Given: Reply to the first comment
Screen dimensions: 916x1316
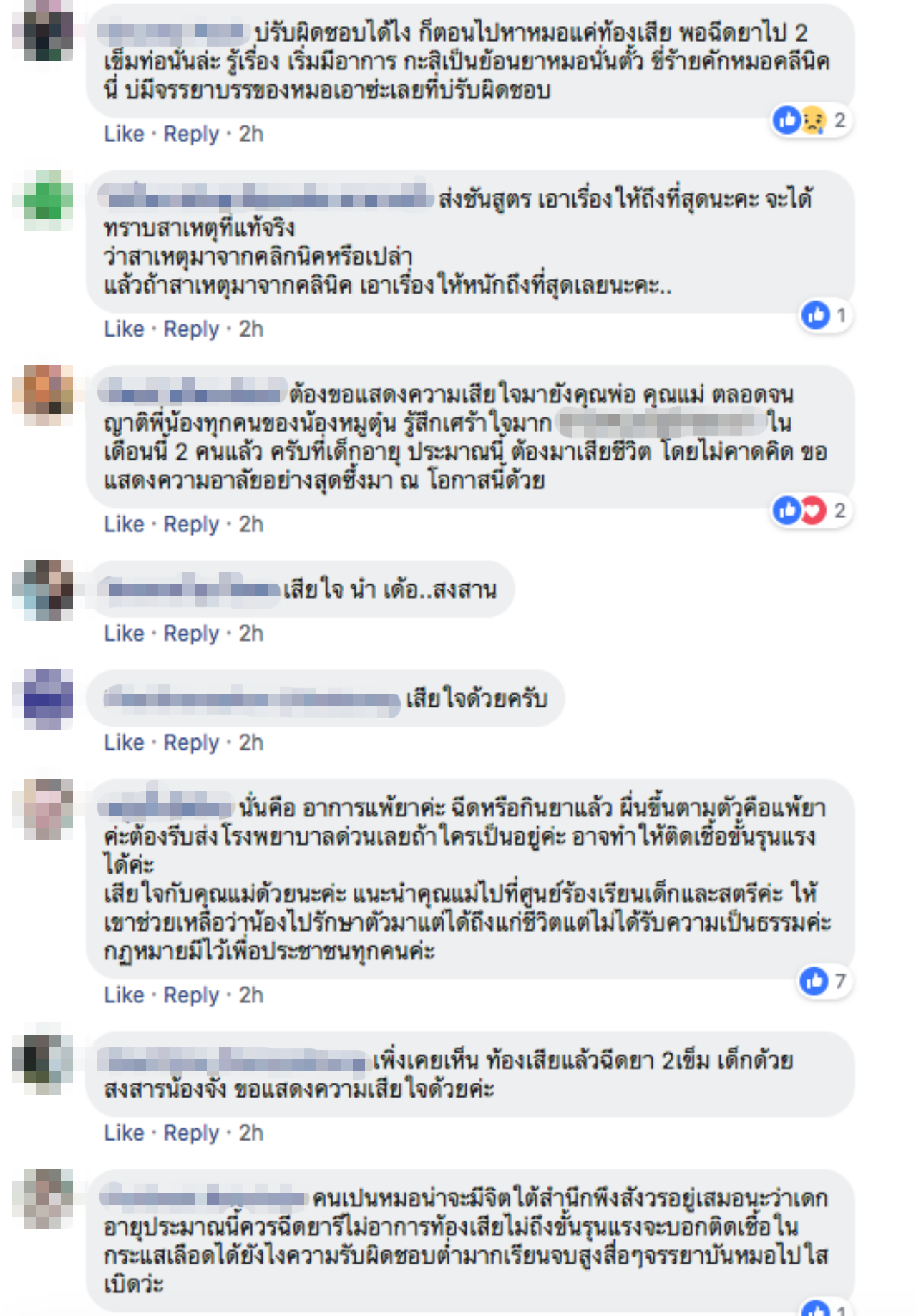Looking at the screenshot, I should click(x=191, y=134).
